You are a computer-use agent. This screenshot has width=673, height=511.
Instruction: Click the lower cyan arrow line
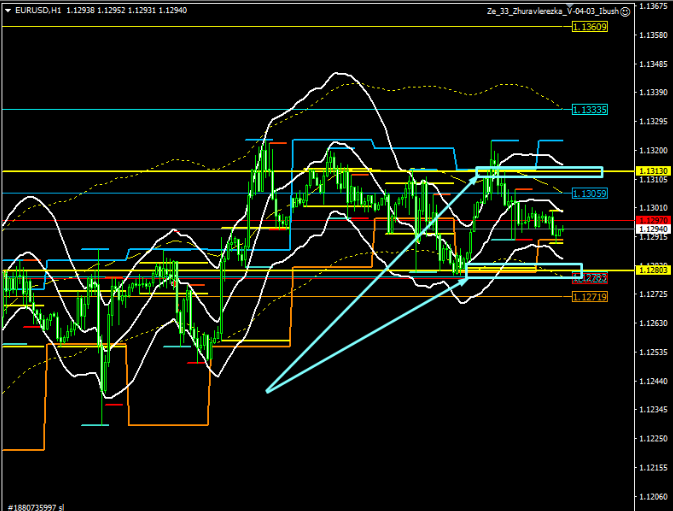(365, 335)
